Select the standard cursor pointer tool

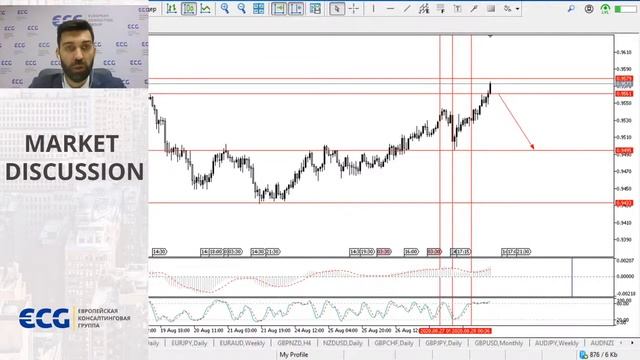pyautogui.click(x=337, y=8)
